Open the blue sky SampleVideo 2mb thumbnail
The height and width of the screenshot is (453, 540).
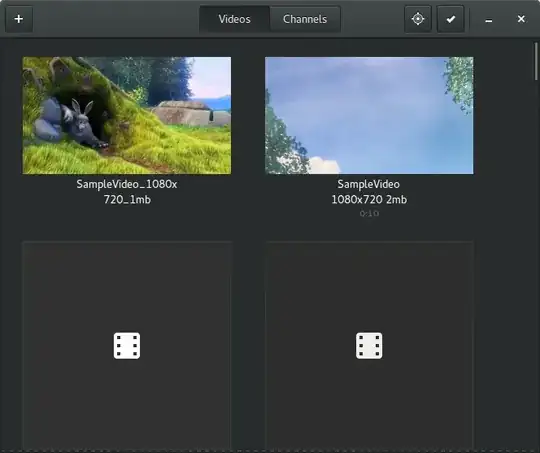click(x=369, y=115)
